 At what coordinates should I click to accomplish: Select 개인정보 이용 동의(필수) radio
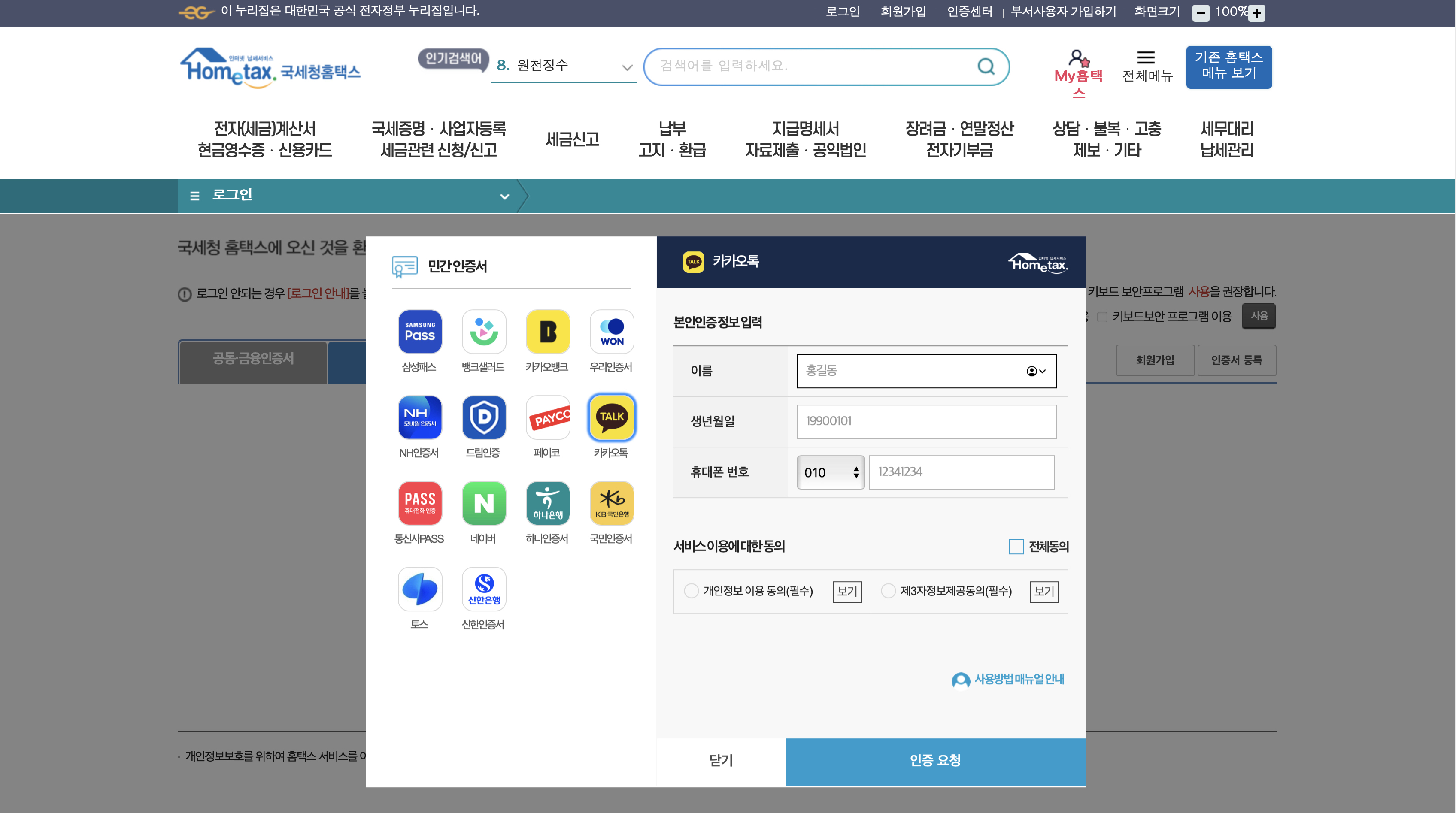pyautogui.click(x=691, y=590)
